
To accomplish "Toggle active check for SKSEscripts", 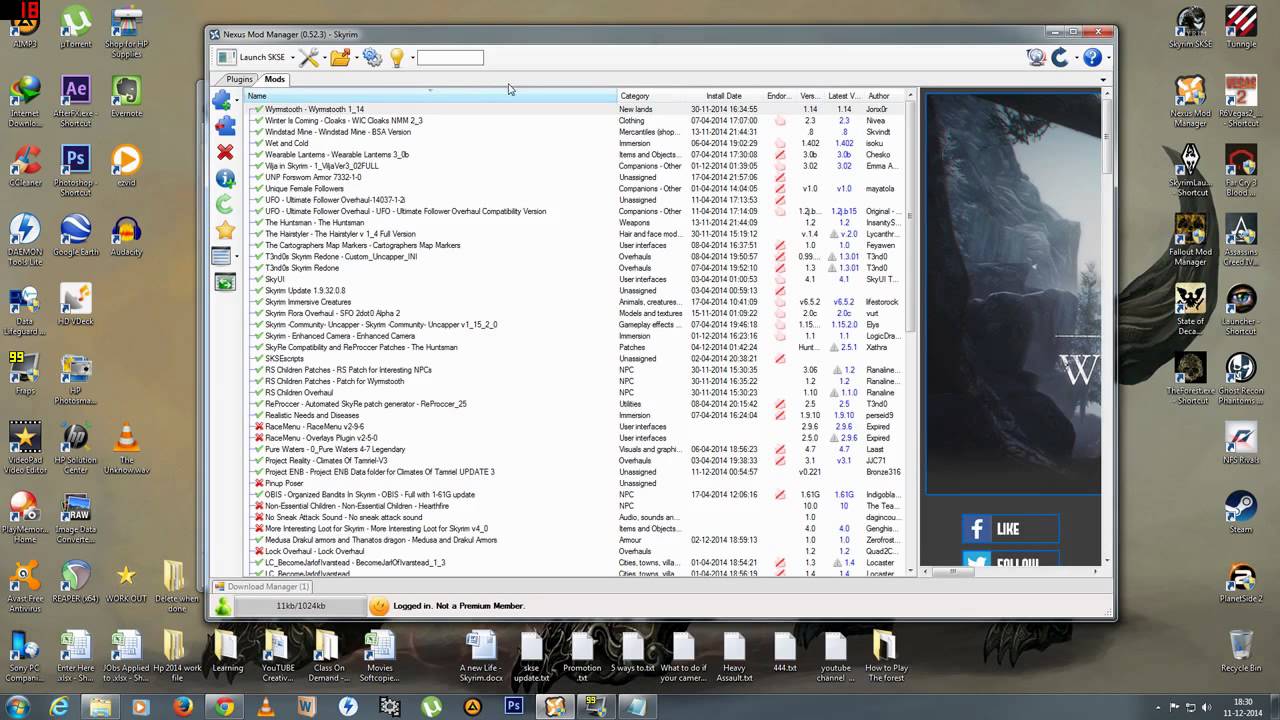I will 259,358.
